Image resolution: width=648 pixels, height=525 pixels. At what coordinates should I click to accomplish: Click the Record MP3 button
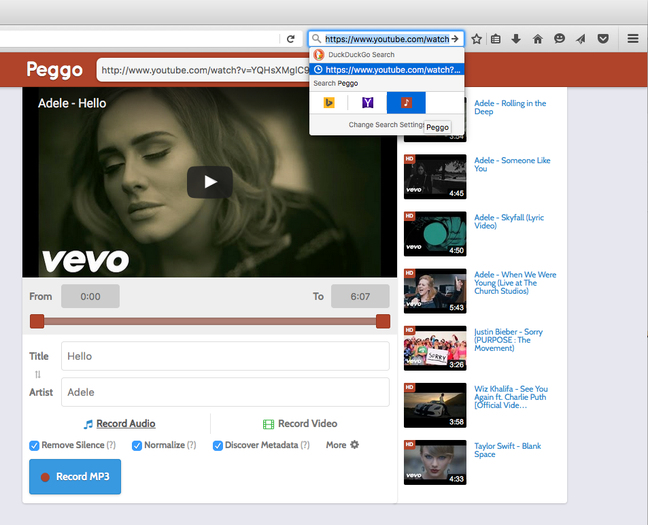pyautogui.click(x=75, y=477)
